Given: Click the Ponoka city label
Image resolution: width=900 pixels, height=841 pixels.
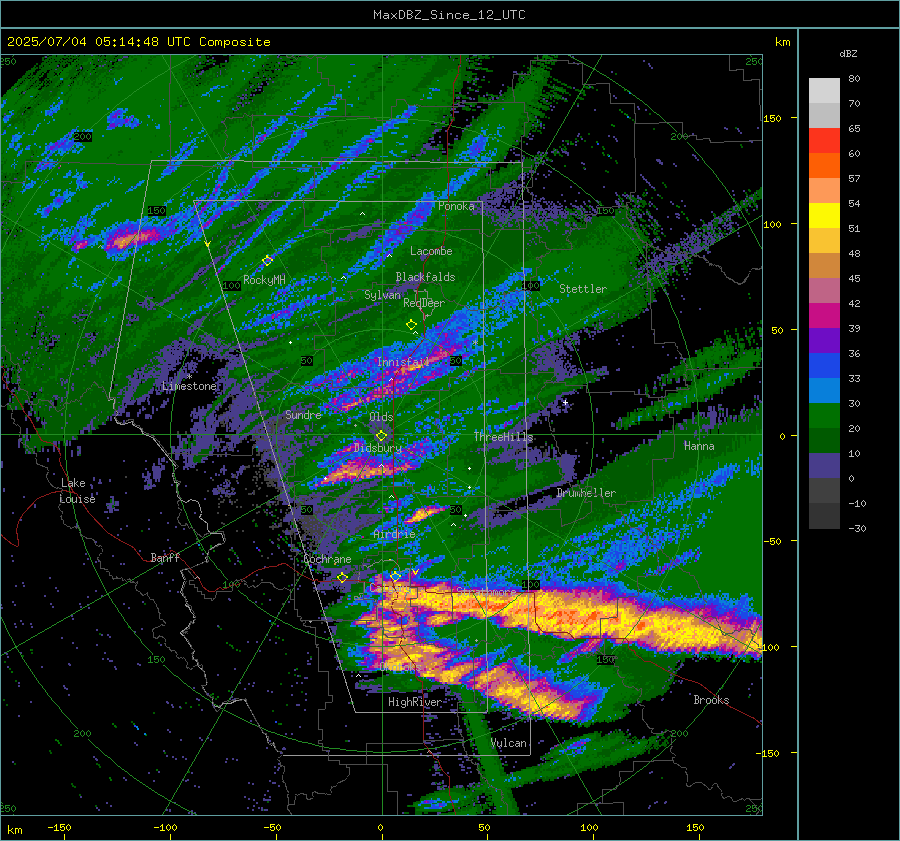Looking at the screenshot, I should click(x=456, y=206).
